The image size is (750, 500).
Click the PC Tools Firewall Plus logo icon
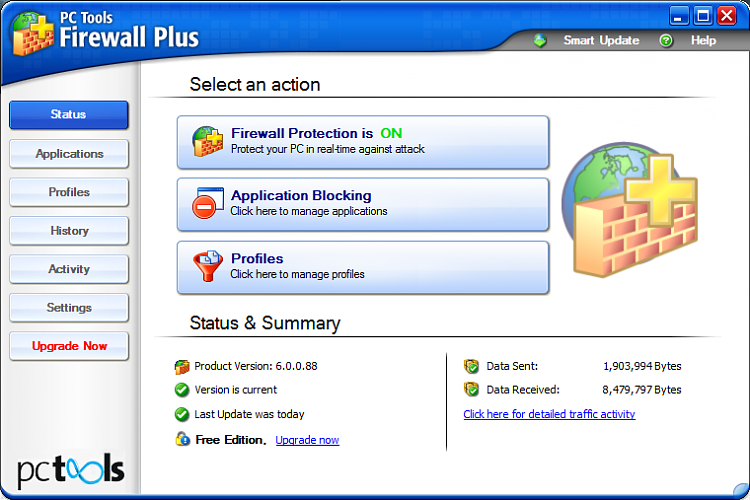pos(33,33)
